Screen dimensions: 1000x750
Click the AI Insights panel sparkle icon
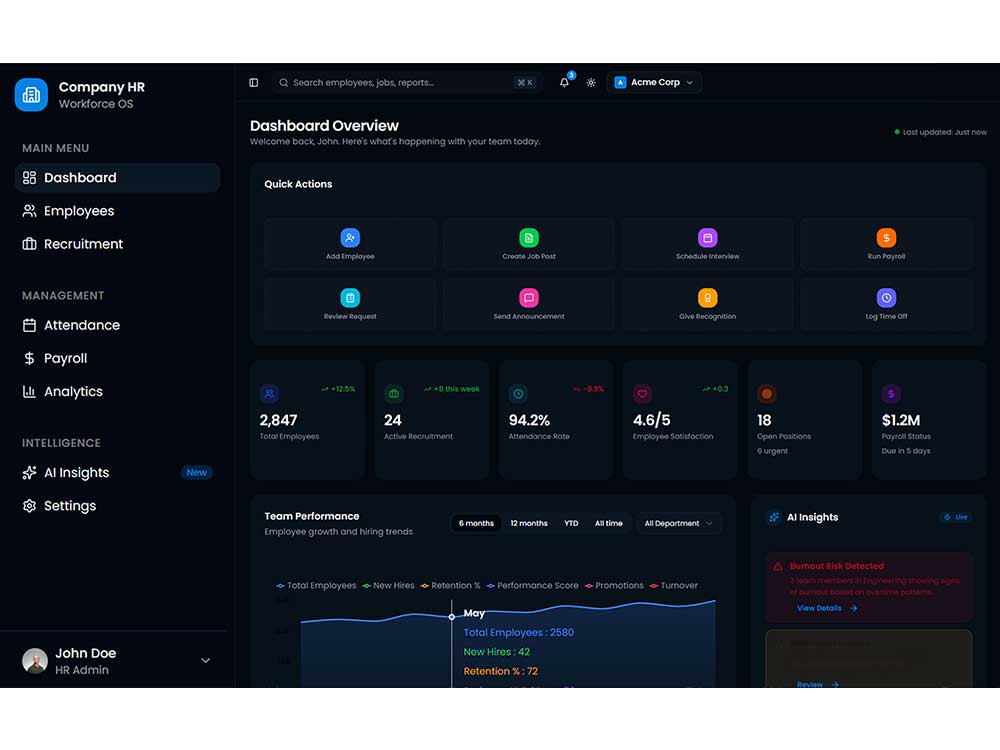pos(774,517)
